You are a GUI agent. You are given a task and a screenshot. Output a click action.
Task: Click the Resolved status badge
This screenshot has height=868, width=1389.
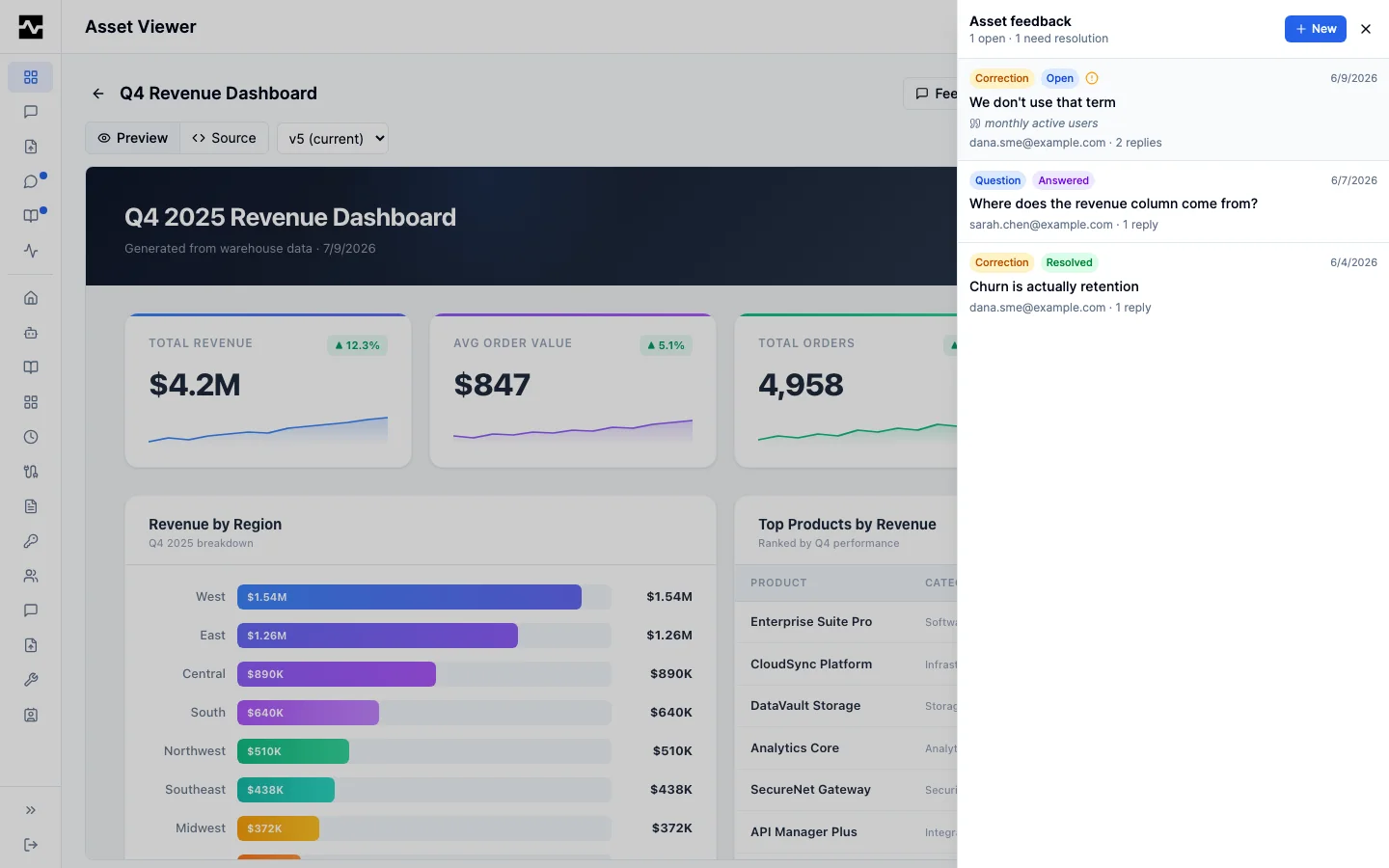(1069, 262)
